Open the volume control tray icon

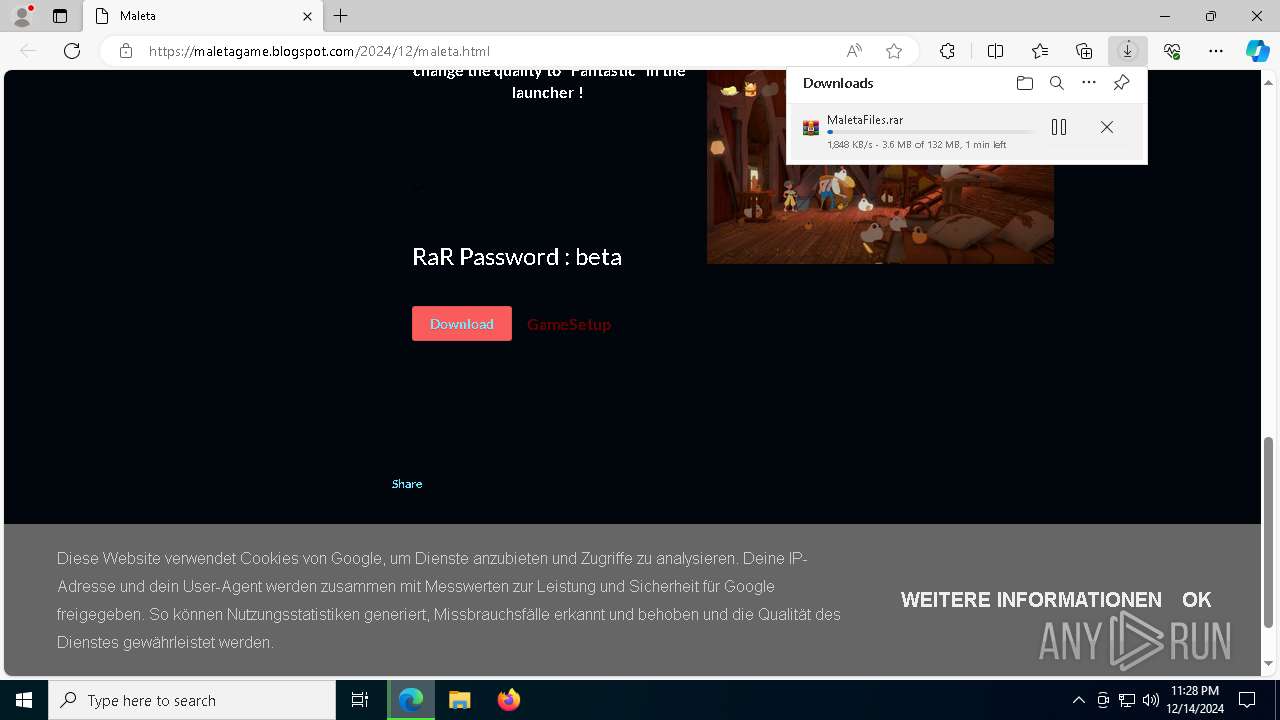[x=1150, y=700]
